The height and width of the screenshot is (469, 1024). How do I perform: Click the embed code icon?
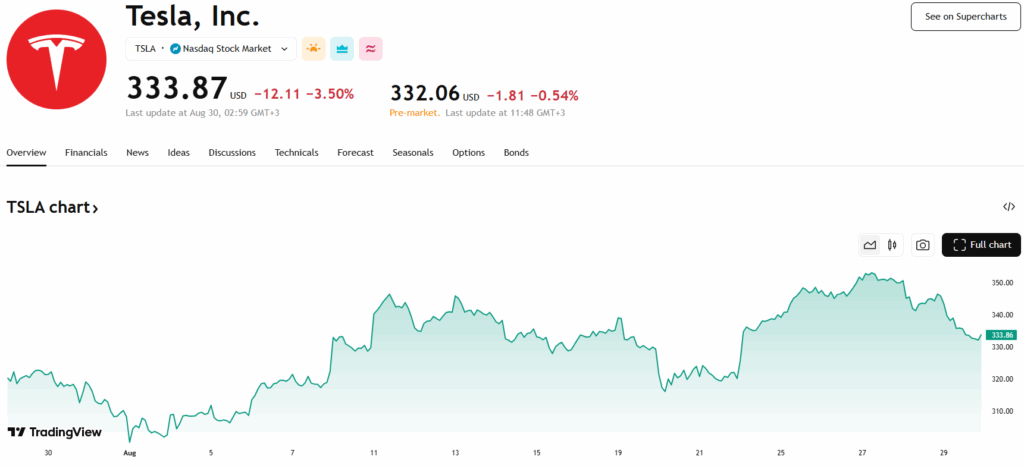coord(1009,207)
